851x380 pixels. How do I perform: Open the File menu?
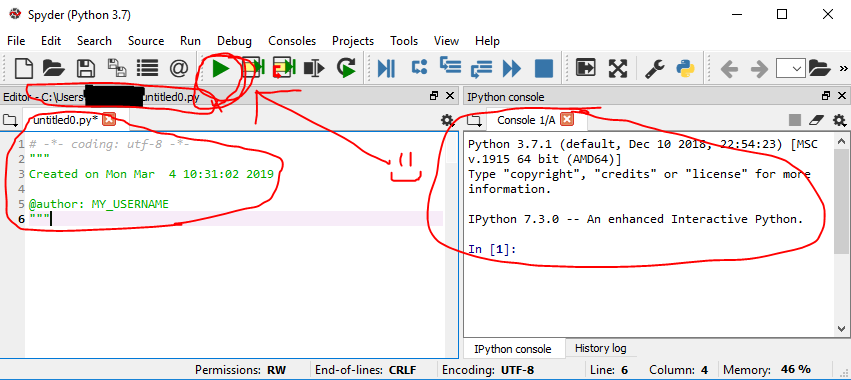coord(16,41)
